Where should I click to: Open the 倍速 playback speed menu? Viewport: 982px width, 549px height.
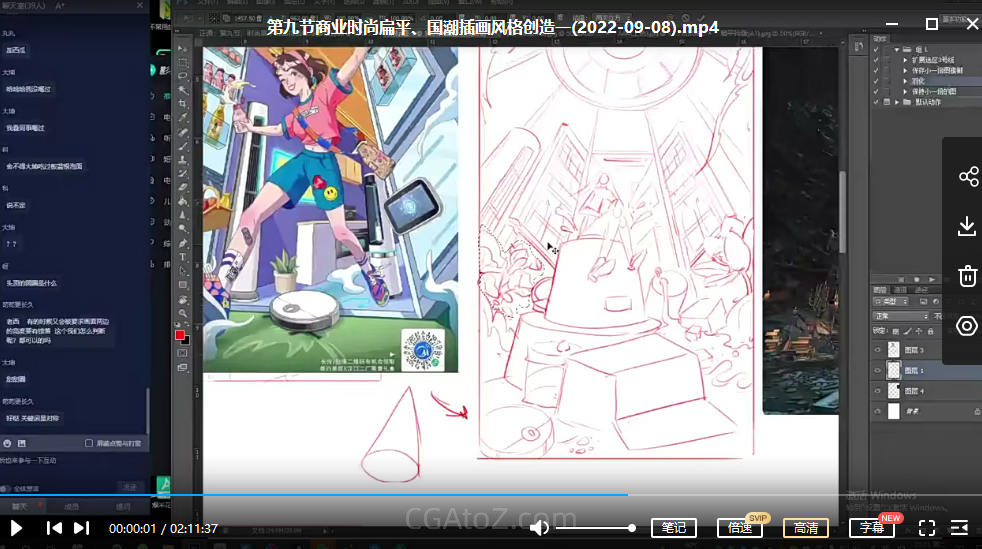click(740, 528)
